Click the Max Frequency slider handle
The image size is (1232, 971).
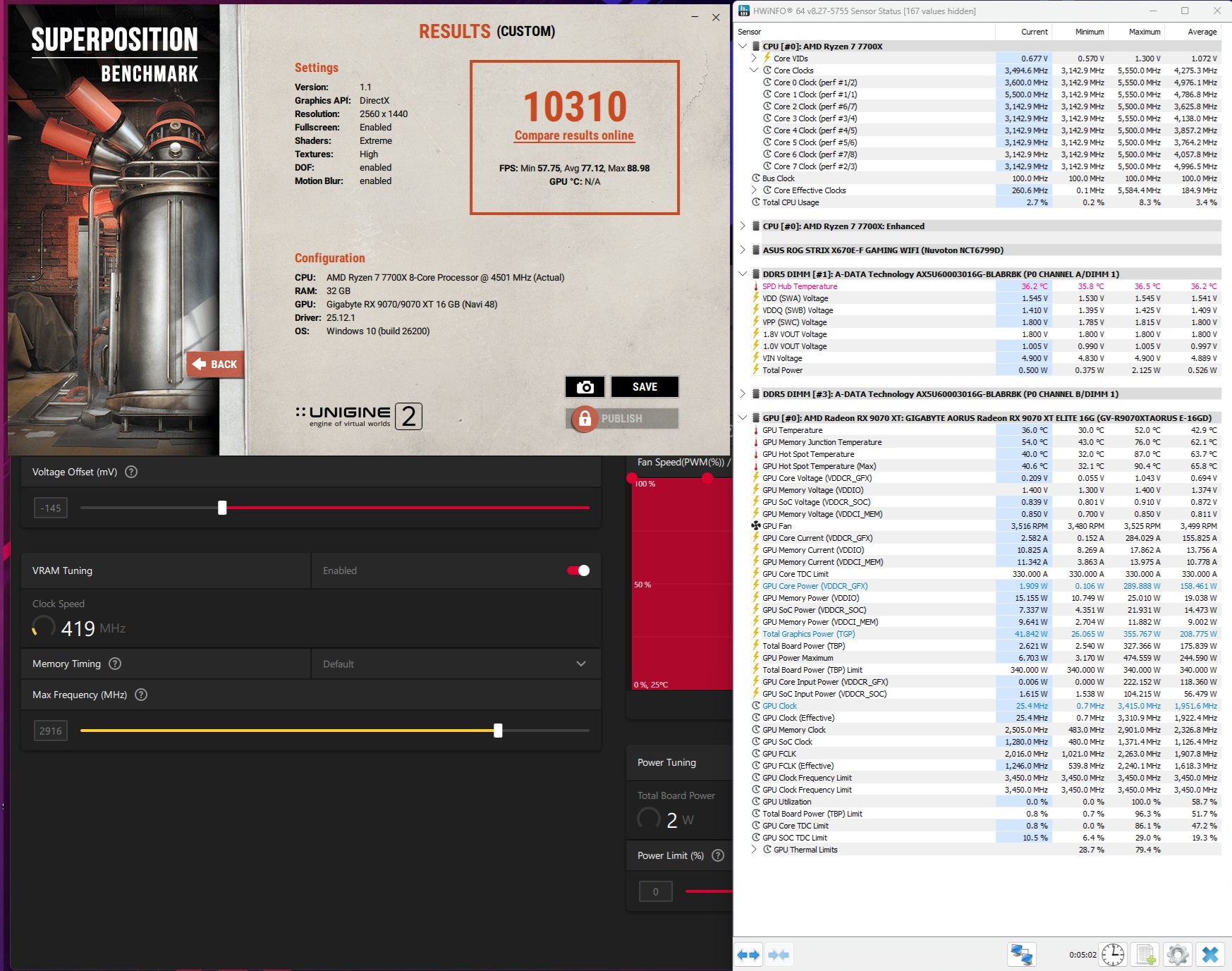498,731
